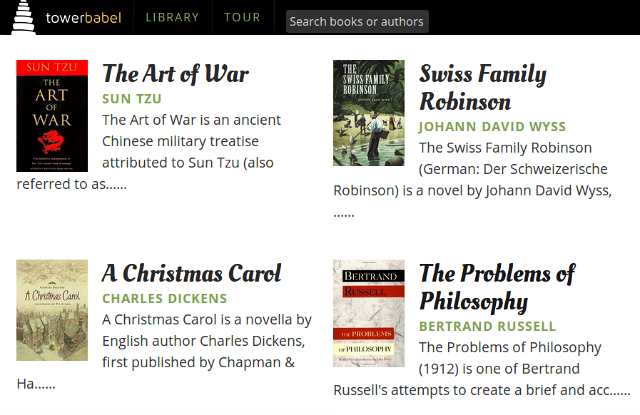Focus the Search books or authors field
The width and height of the screenshot is (640, 415).
point(357,21)
